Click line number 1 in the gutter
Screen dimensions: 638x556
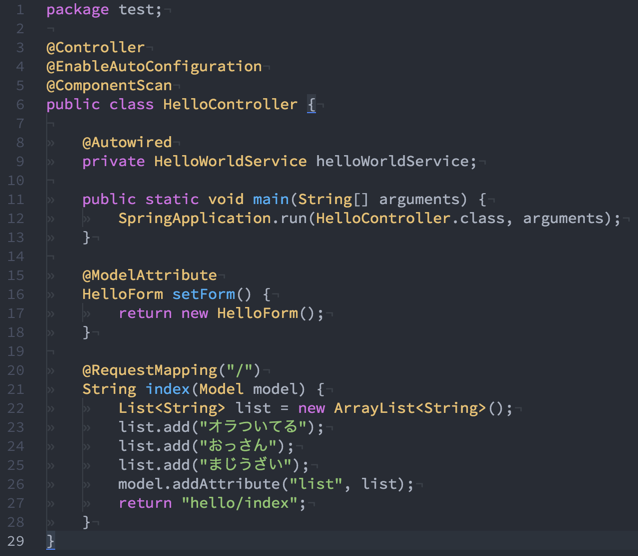coord(20,10)
